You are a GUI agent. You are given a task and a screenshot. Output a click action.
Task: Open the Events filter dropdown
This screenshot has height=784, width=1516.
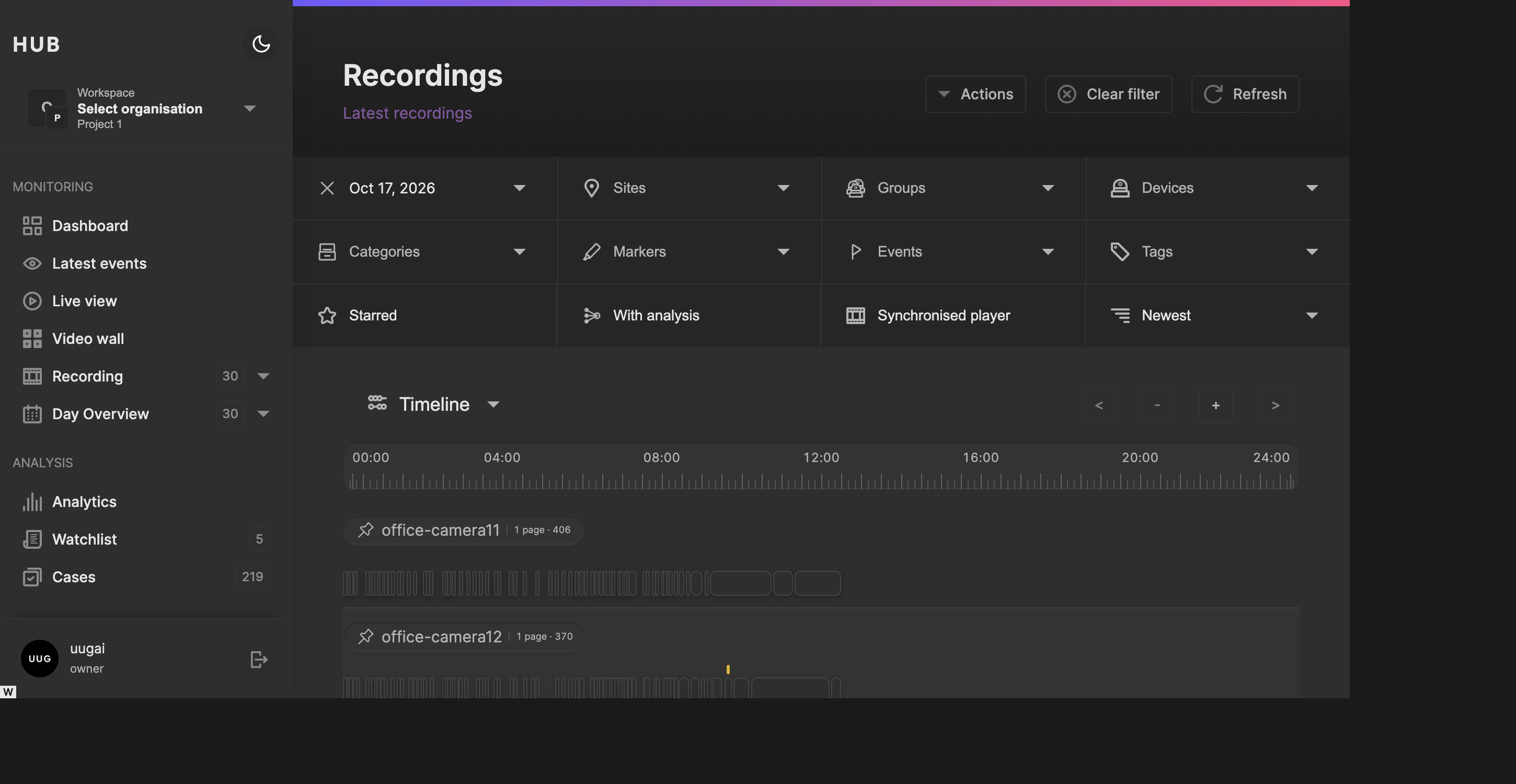point(953,252)
